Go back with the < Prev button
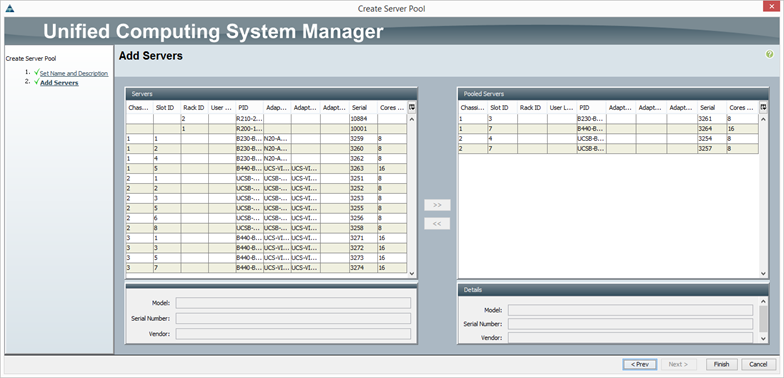Viewport: 784px width, 378px height. coord(640,364)
